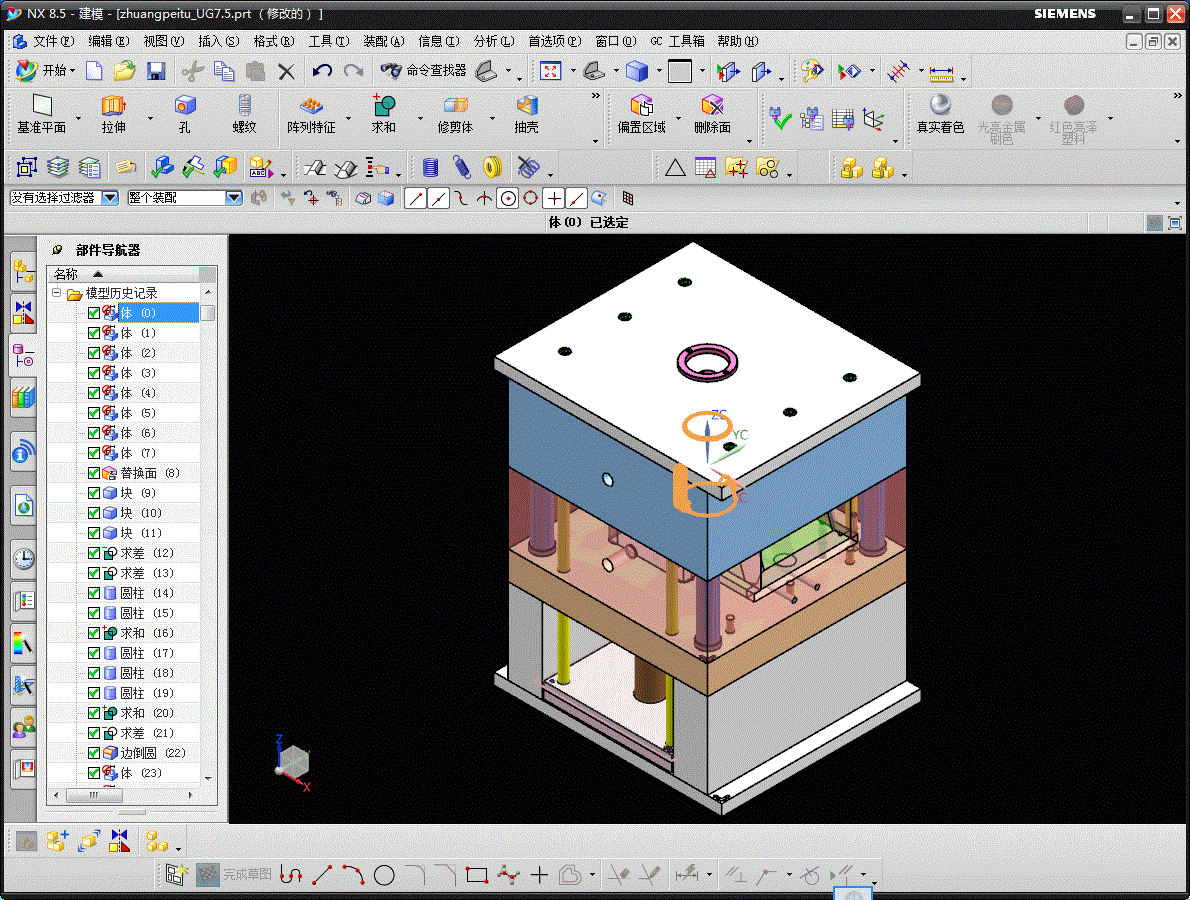Click the Extrude (拉伸) tool icon

(x=113, y=106)
